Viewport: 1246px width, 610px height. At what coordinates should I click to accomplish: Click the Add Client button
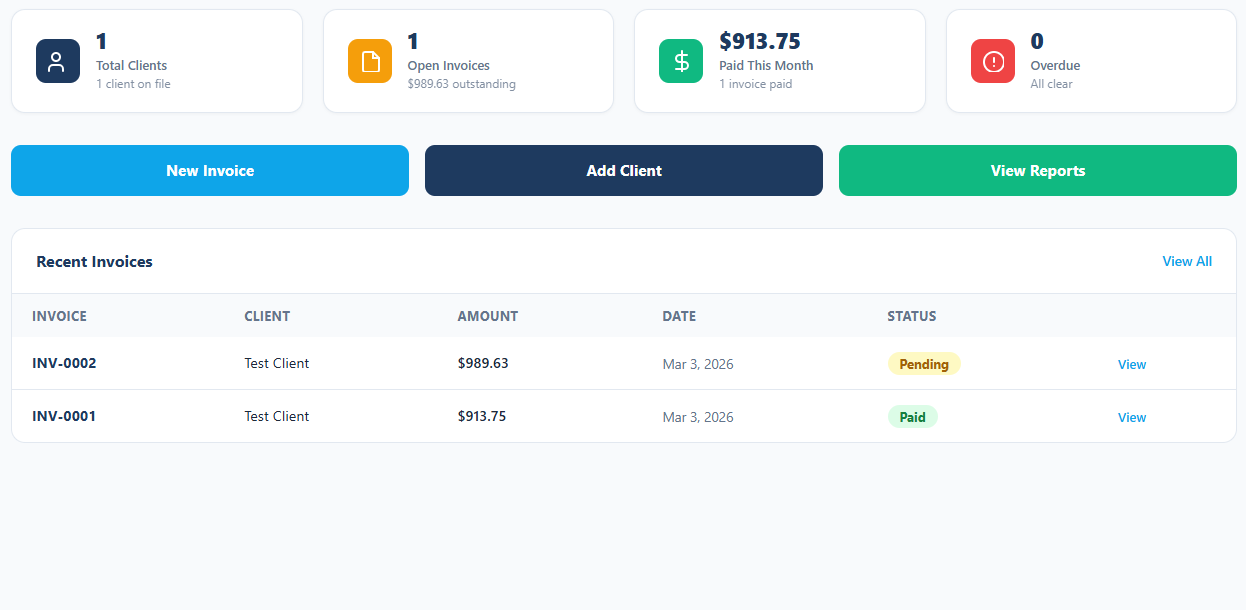coord(623,170)
